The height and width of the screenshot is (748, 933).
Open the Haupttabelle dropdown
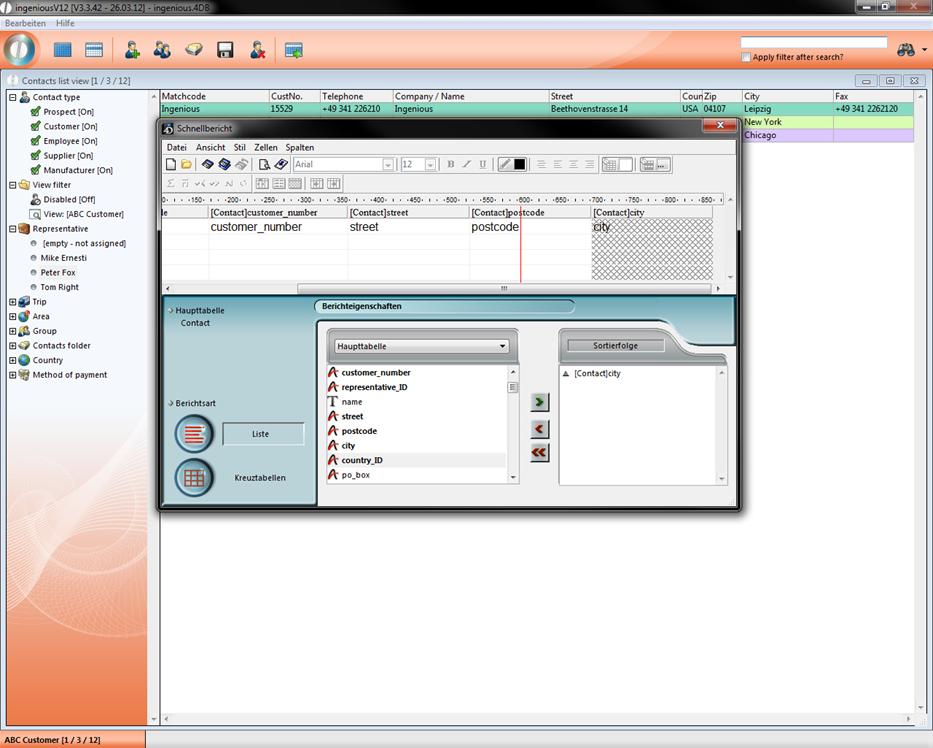pyautogui.click(x=420, y=346)
